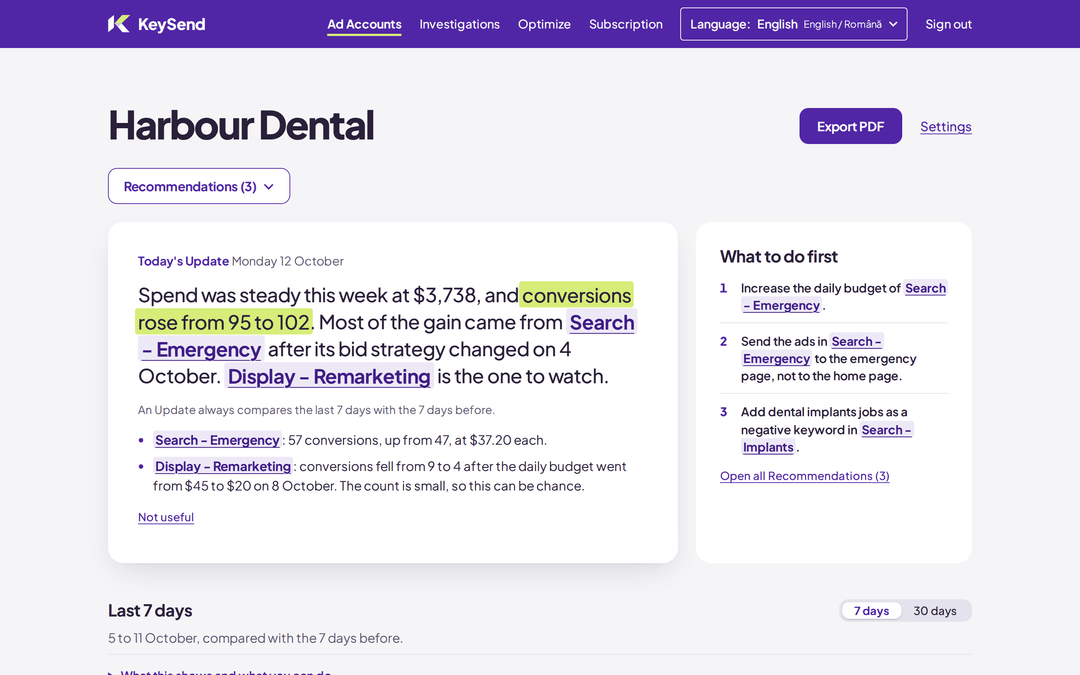1080x675 pixels.
Task: Open Display – Remarketing link in the headline summary
Action: click(x=329, y=377)
